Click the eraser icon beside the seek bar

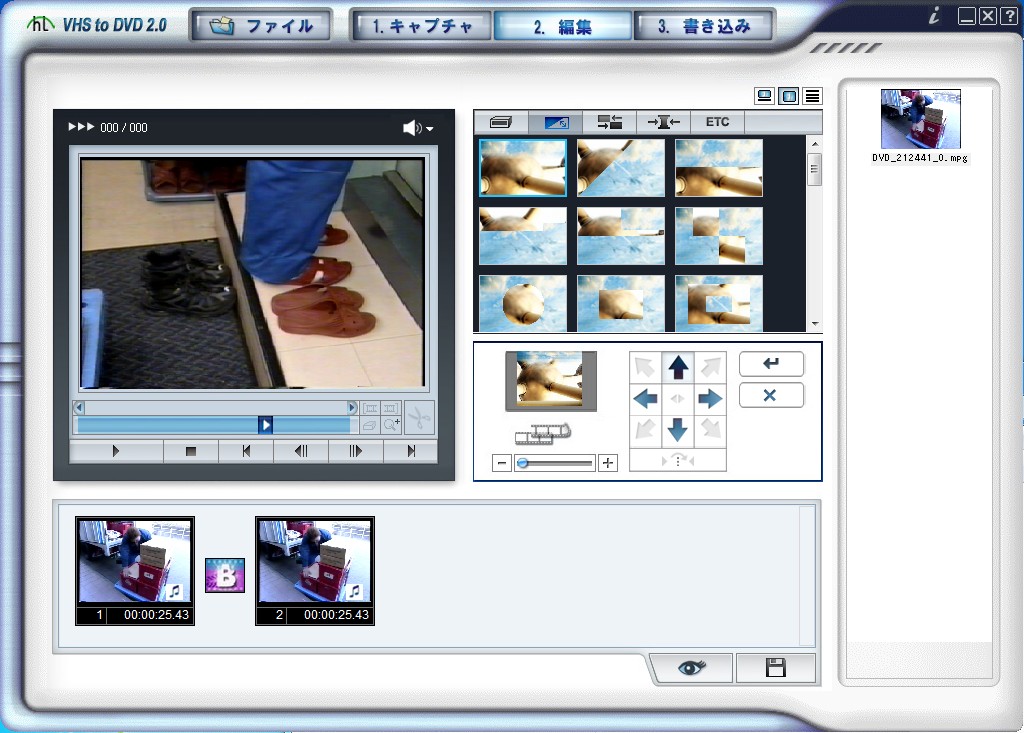click(370, 425)
